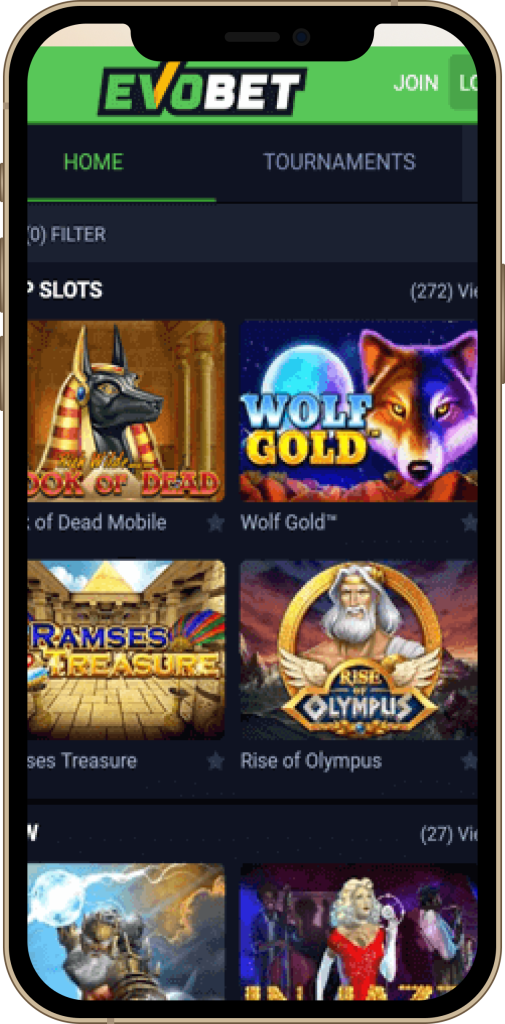Switch to the Tournaments tab
The width and height of the screenshot is (505, 1024).
[x=339, y=162]
